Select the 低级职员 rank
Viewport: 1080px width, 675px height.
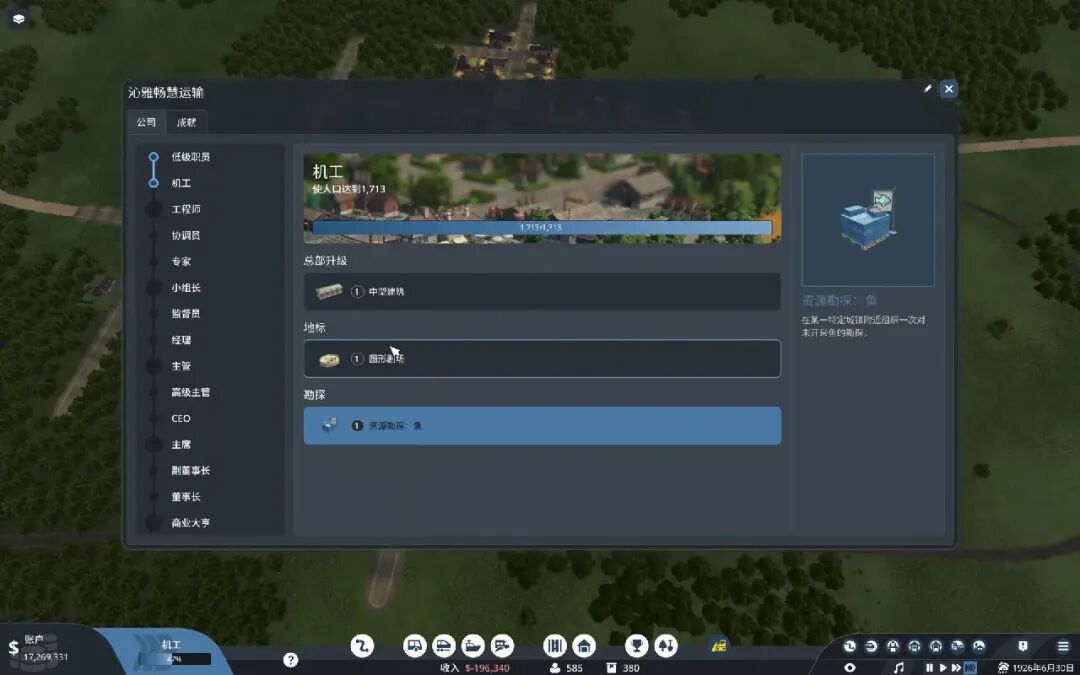[x=191, y=156]
